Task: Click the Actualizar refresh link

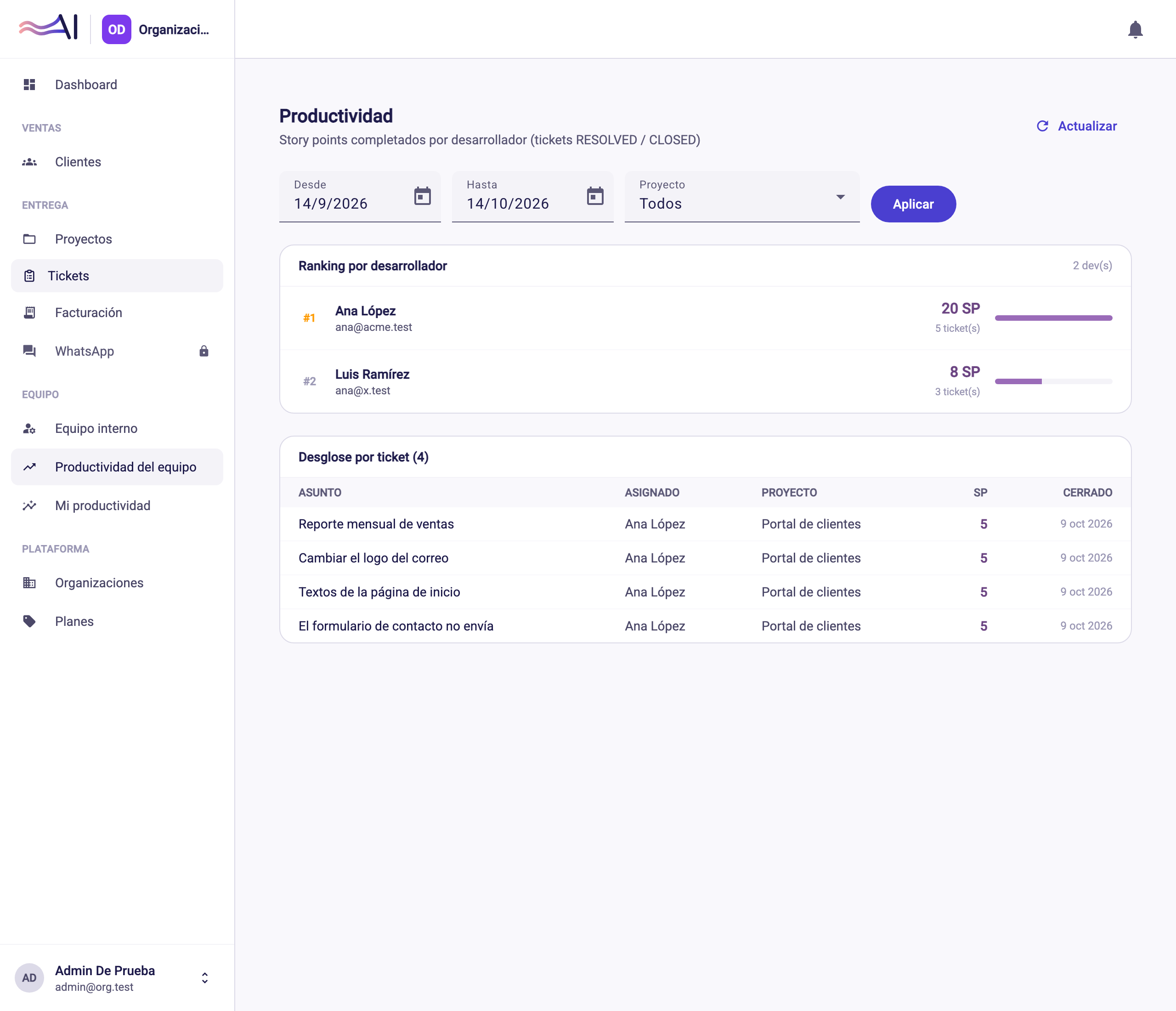Action: tap(1076, 126)
